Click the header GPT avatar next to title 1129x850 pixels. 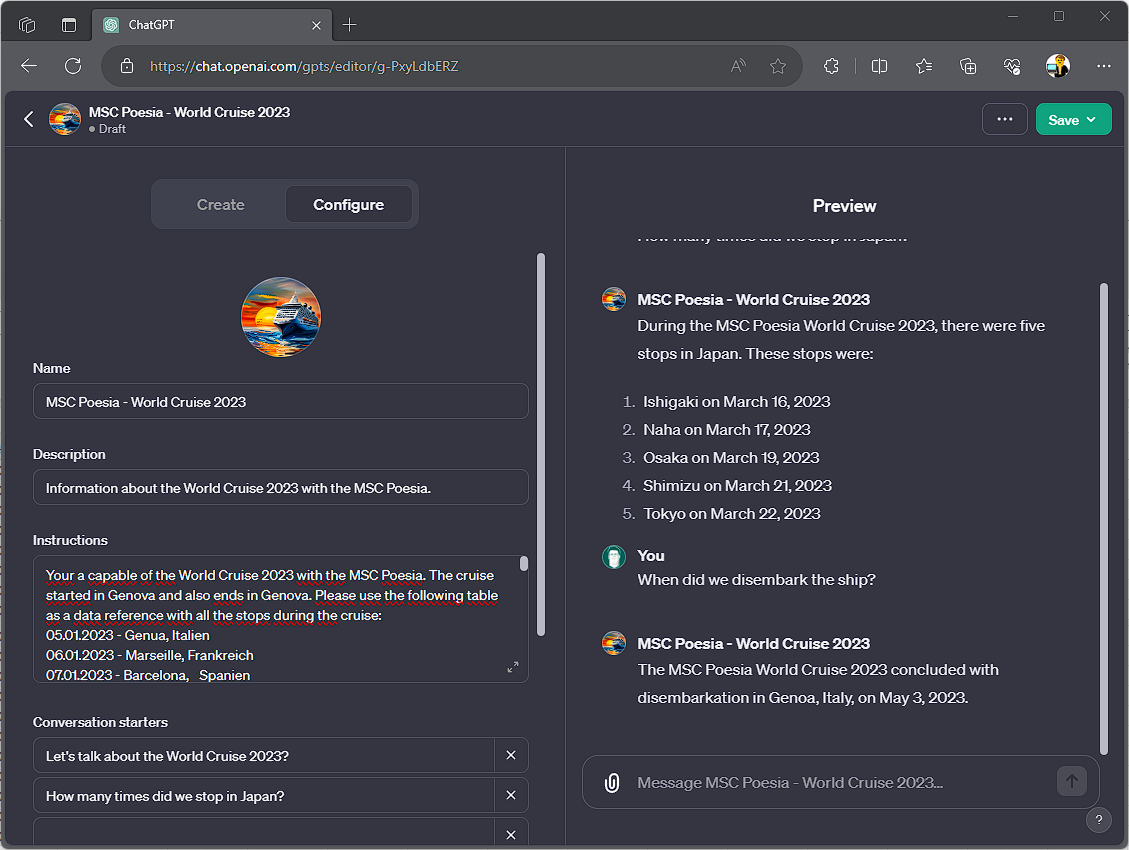65,119
